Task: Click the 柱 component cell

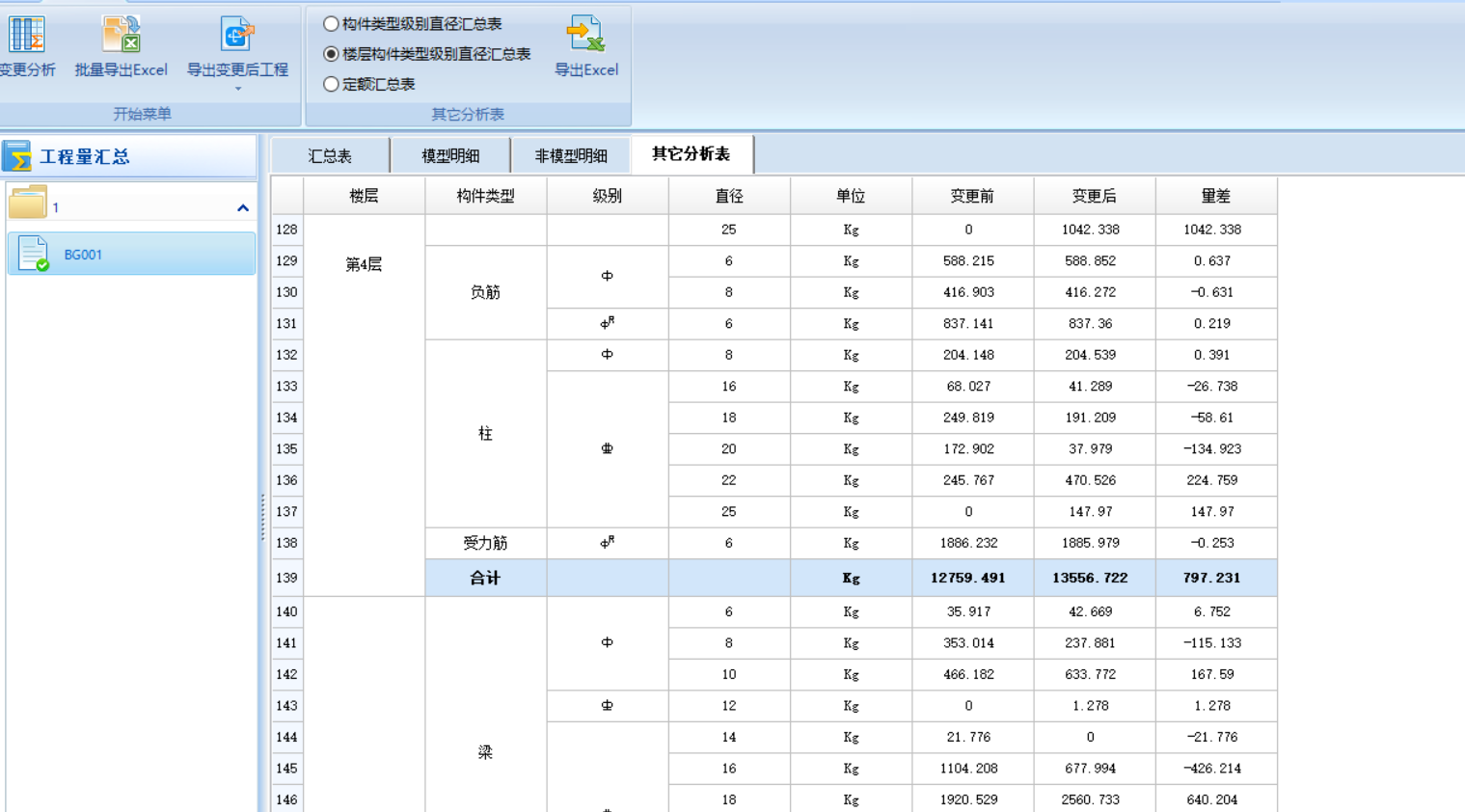Action: [486, 434]
